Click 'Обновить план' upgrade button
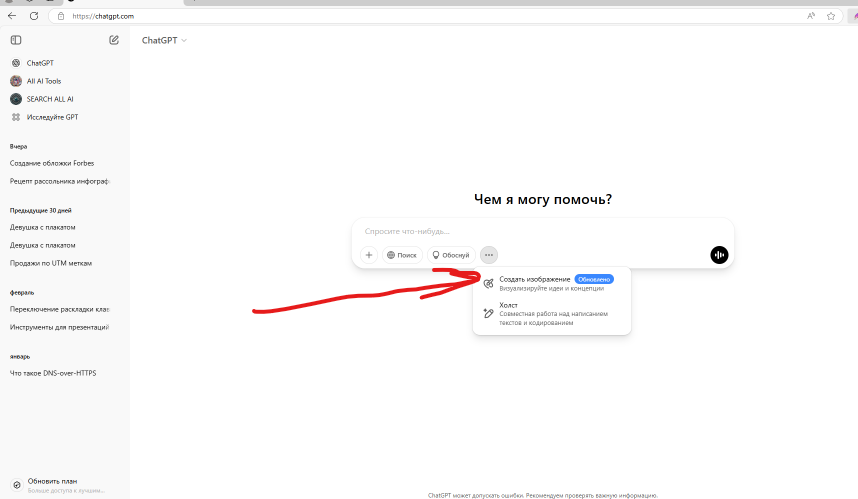Screen dimensions: 858x499 pyautogui.click(x=65, y=485)
